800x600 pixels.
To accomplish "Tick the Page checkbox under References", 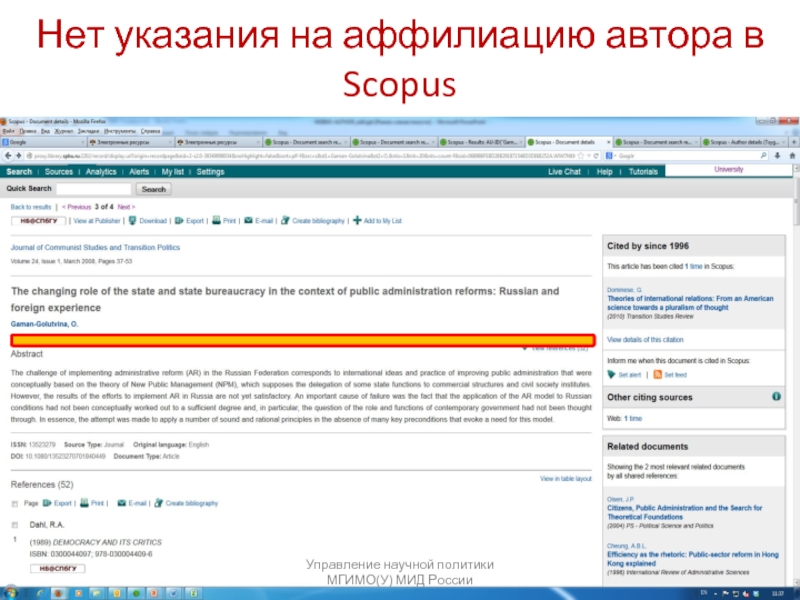I will [x=15, y=504].
